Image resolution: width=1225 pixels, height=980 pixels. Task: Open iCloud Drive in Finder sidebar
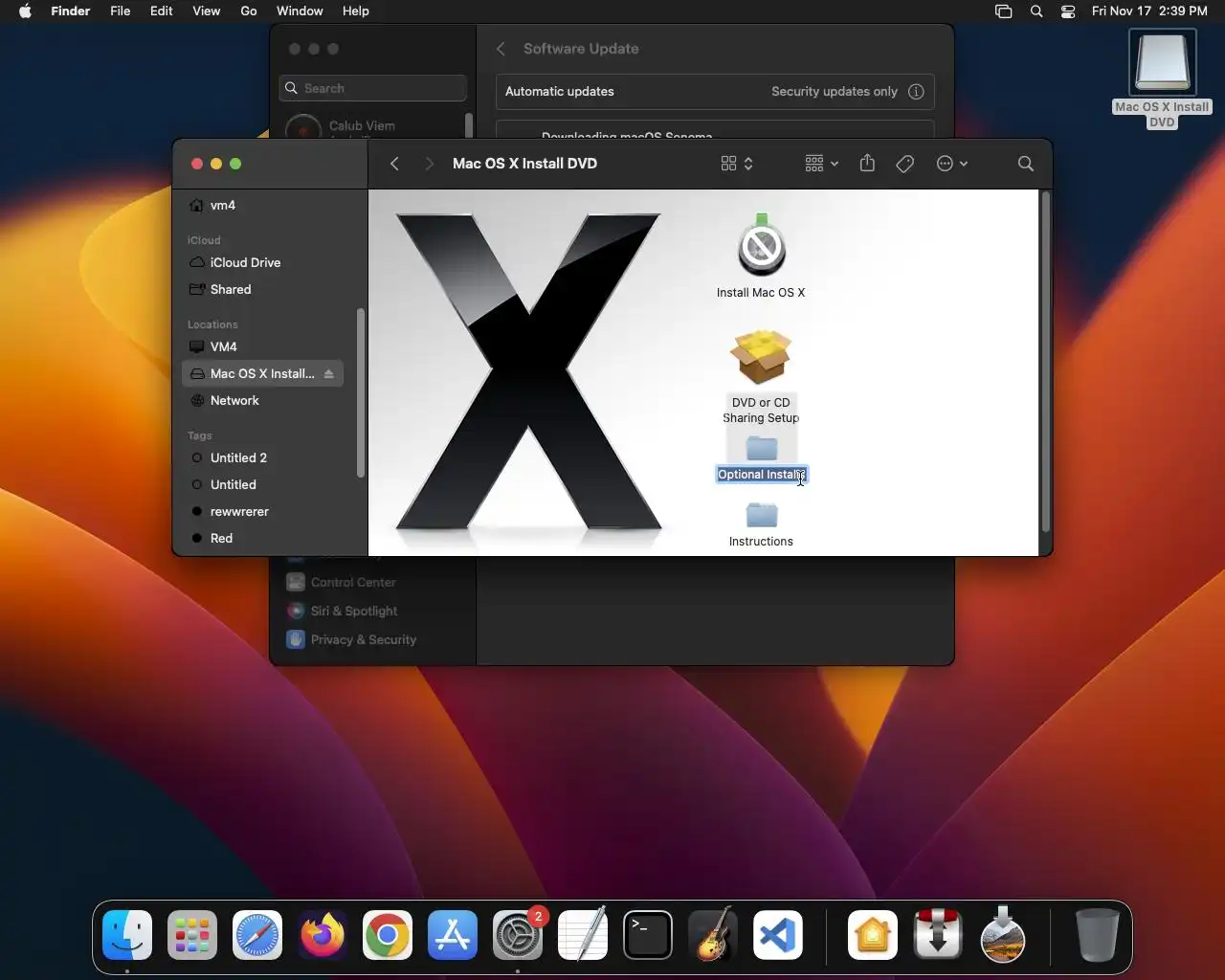[261, 262]
